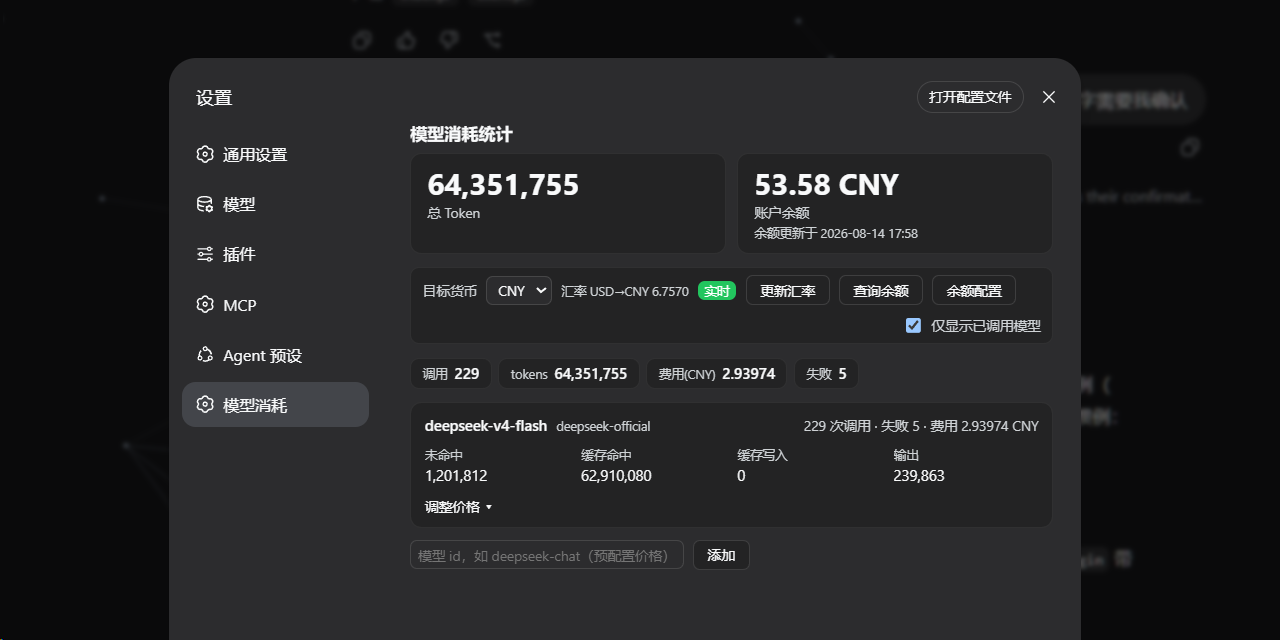Go to the 插件 settings tab
The height and width of the screenshot is (640, 1280).
click(275, 254)
